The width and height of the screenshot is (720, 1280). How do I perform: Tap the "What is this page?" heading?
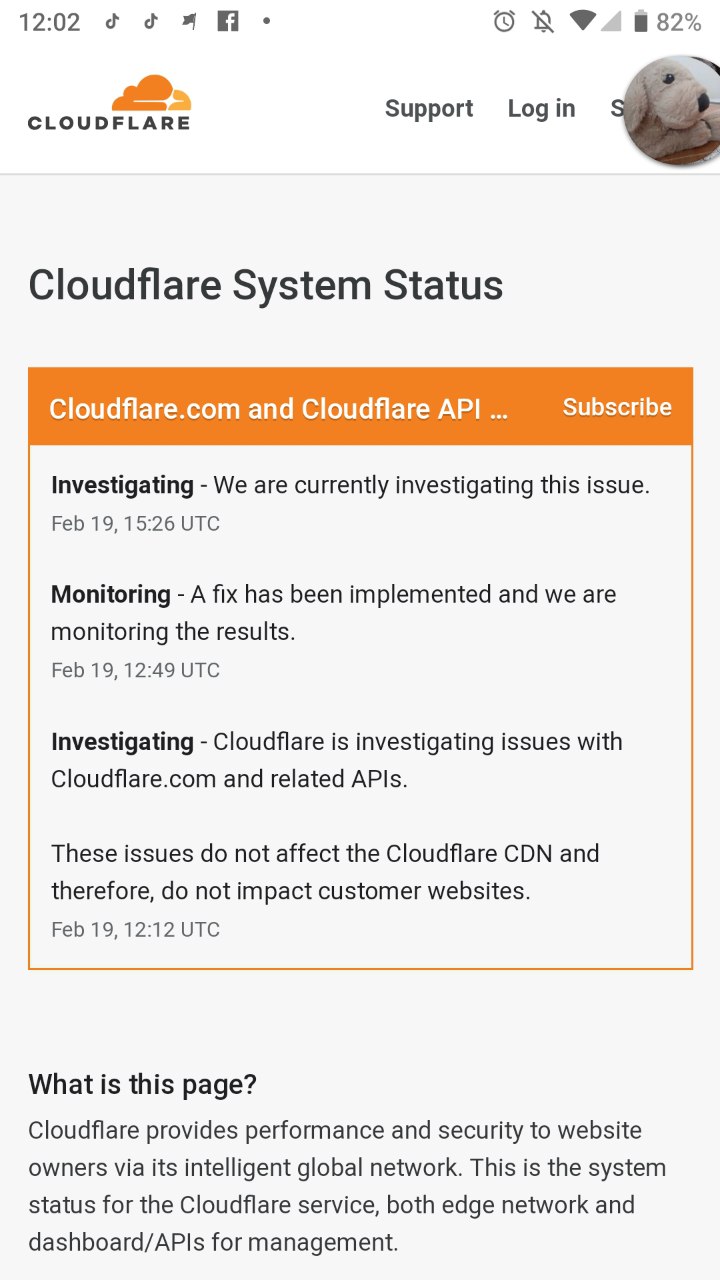click(x=142, y=1084)
